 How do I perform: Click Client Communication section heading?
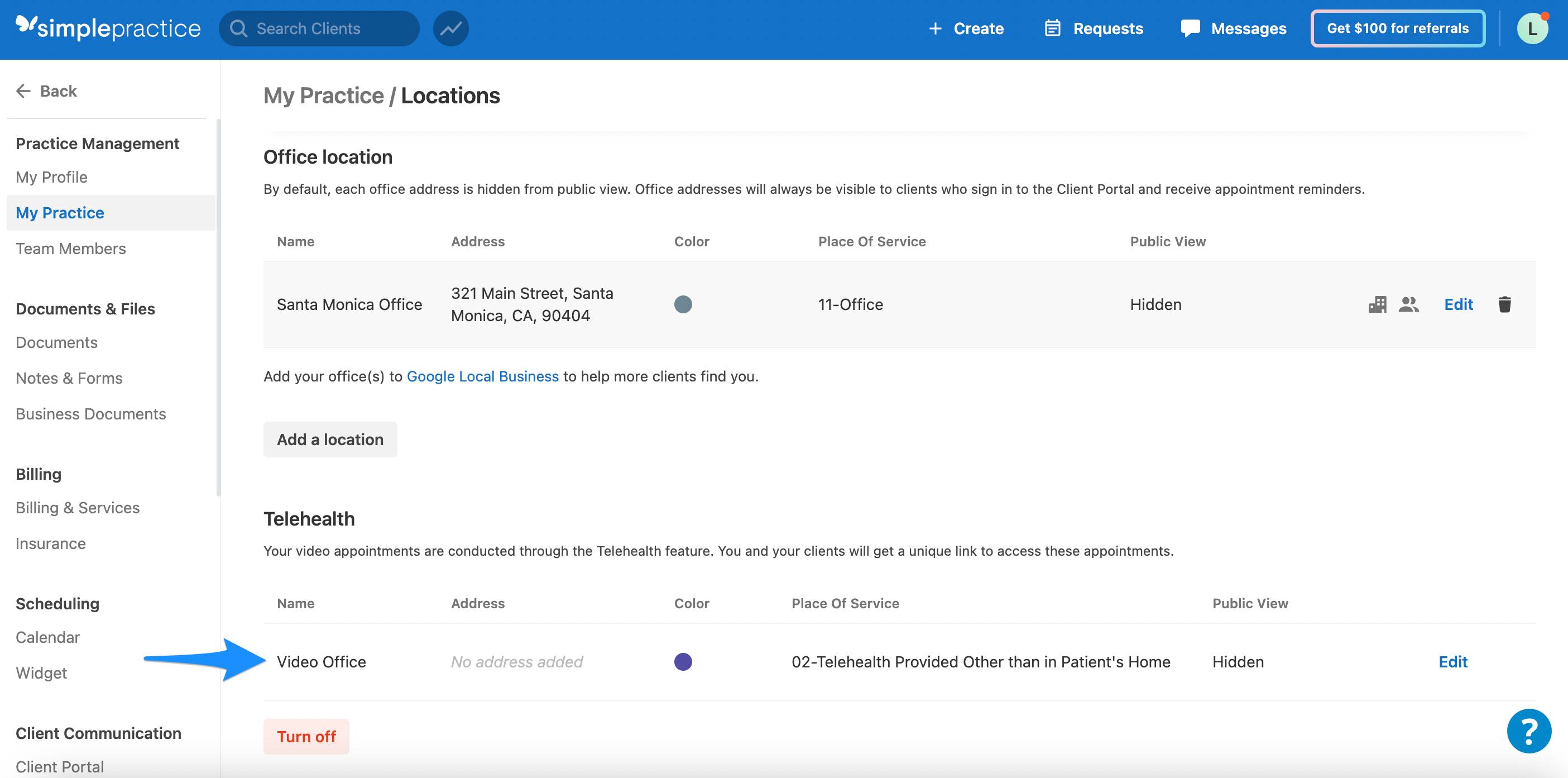99,733
